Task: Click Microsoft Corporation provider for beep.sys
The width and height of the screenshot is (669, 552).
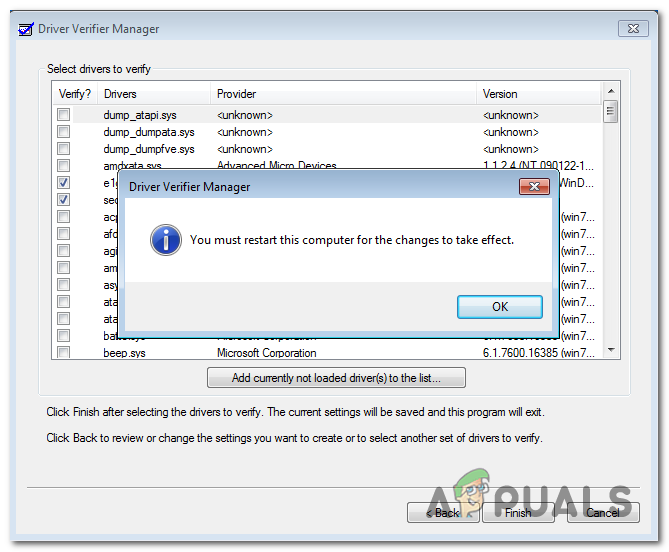Action: (267, 353)
